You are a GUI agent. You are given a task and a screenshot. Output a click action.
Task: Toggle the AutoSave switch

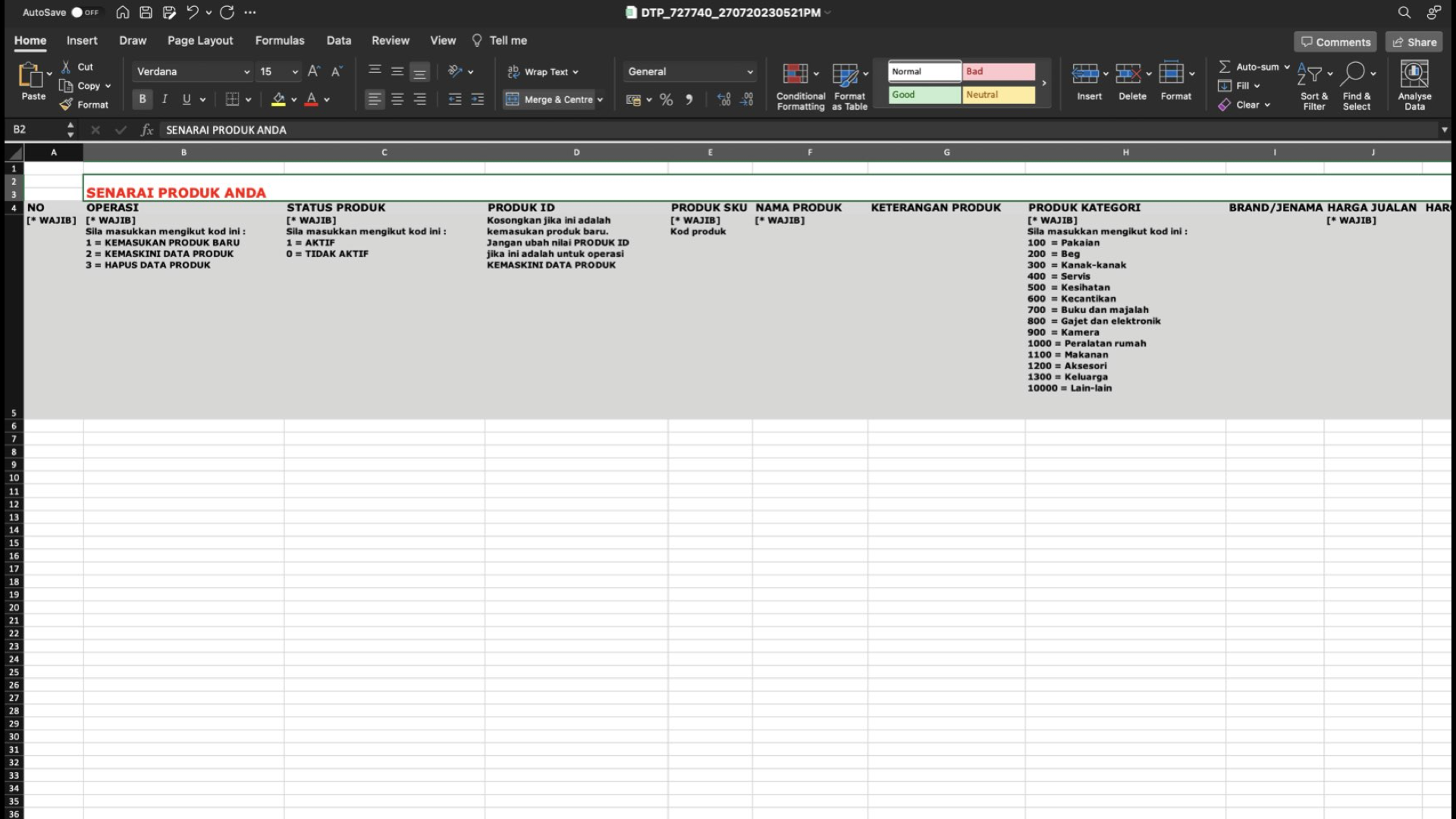pyautogui.click(x=85, y=12)
